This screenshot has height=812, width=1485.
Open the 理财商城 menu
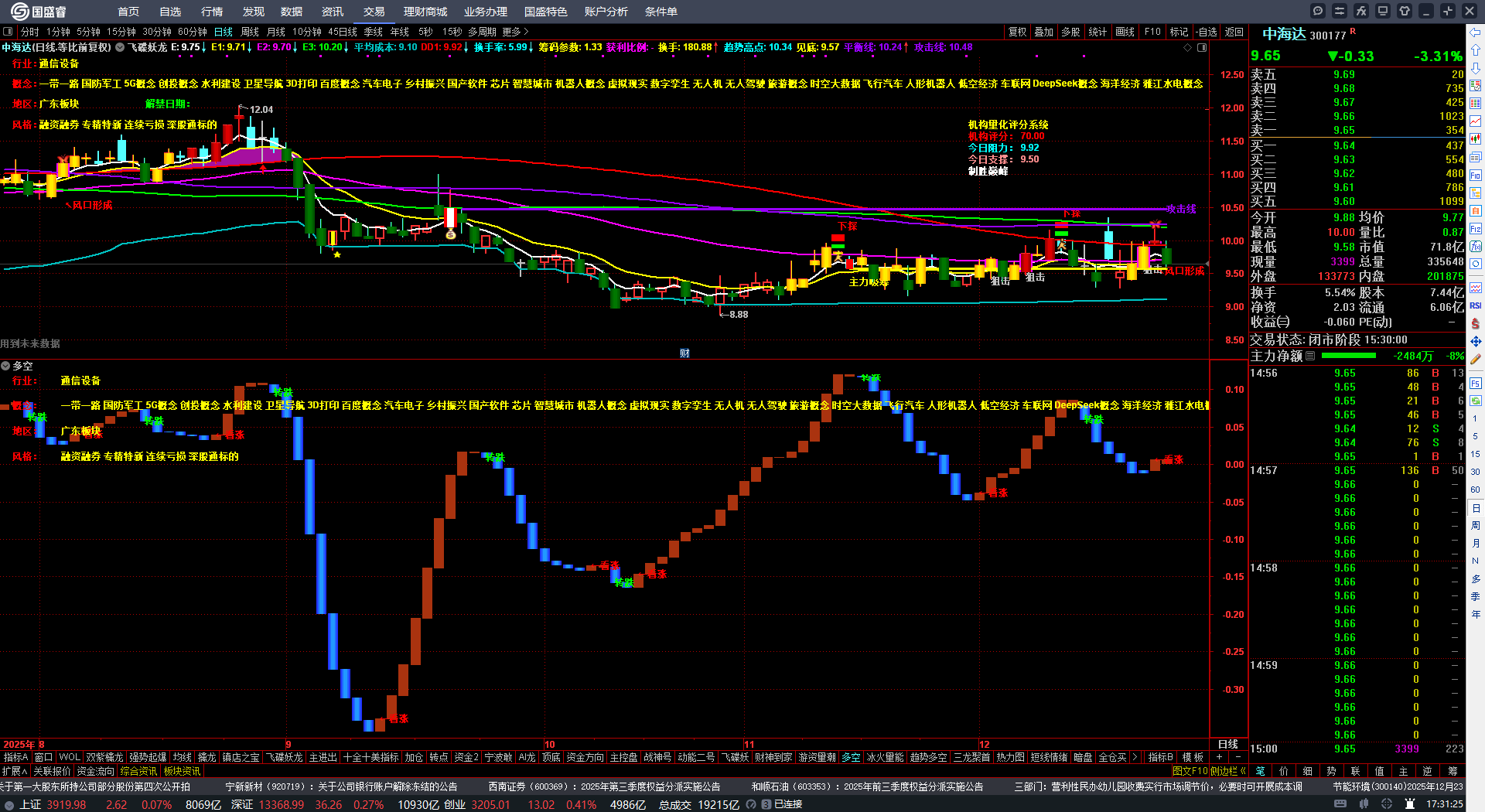(x=425, y=12)
